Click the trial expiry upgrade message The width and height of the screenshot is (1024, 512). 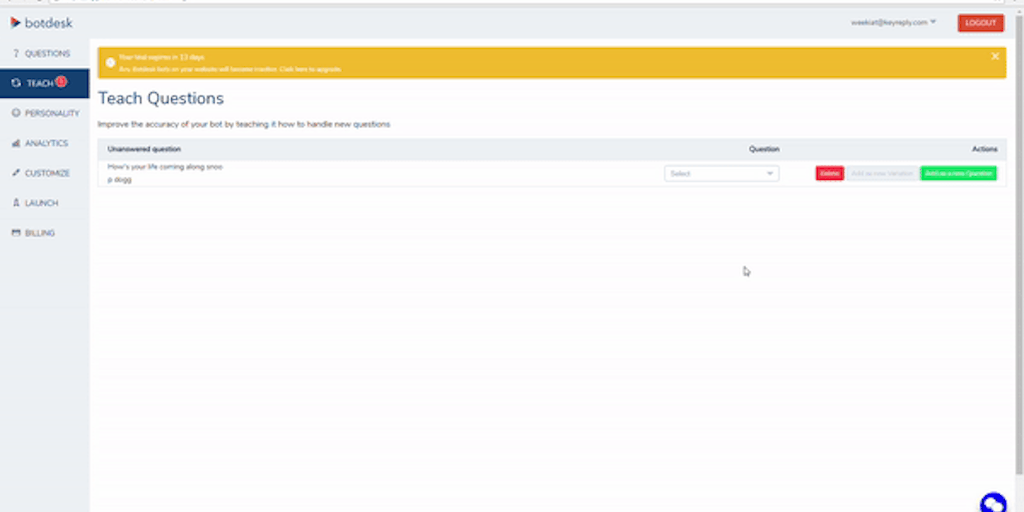point(230,63)
